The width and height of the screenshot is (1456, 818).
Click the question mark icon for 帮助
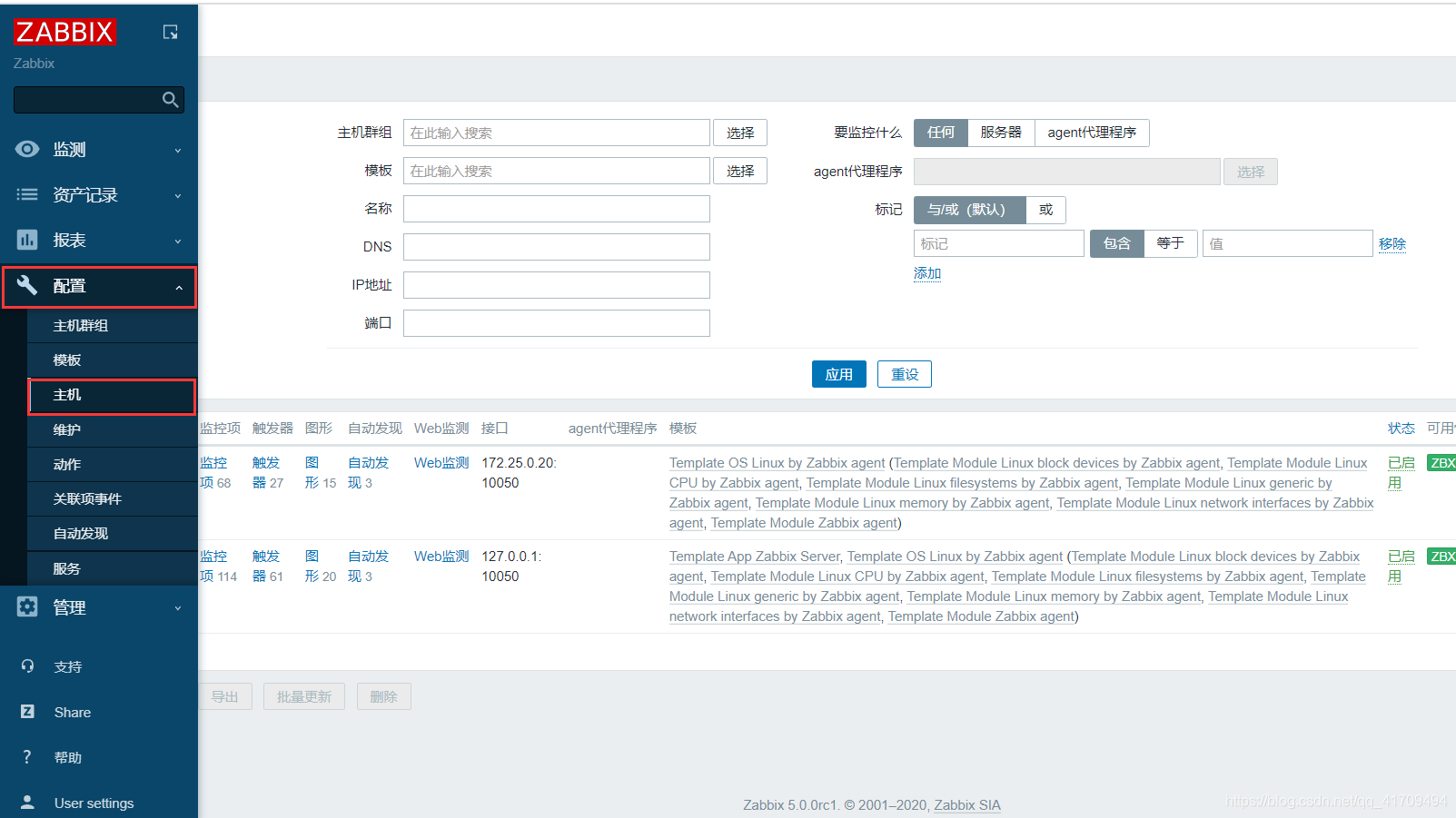tap(27, 757)
